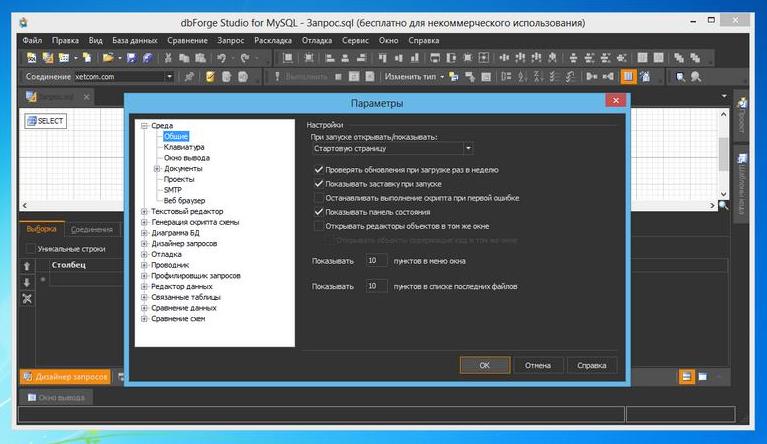Image resolution: width=767 pixels, height=444 pixels.
Task: Open the Справка menu in menu bar
Action: tap(424, 41)
